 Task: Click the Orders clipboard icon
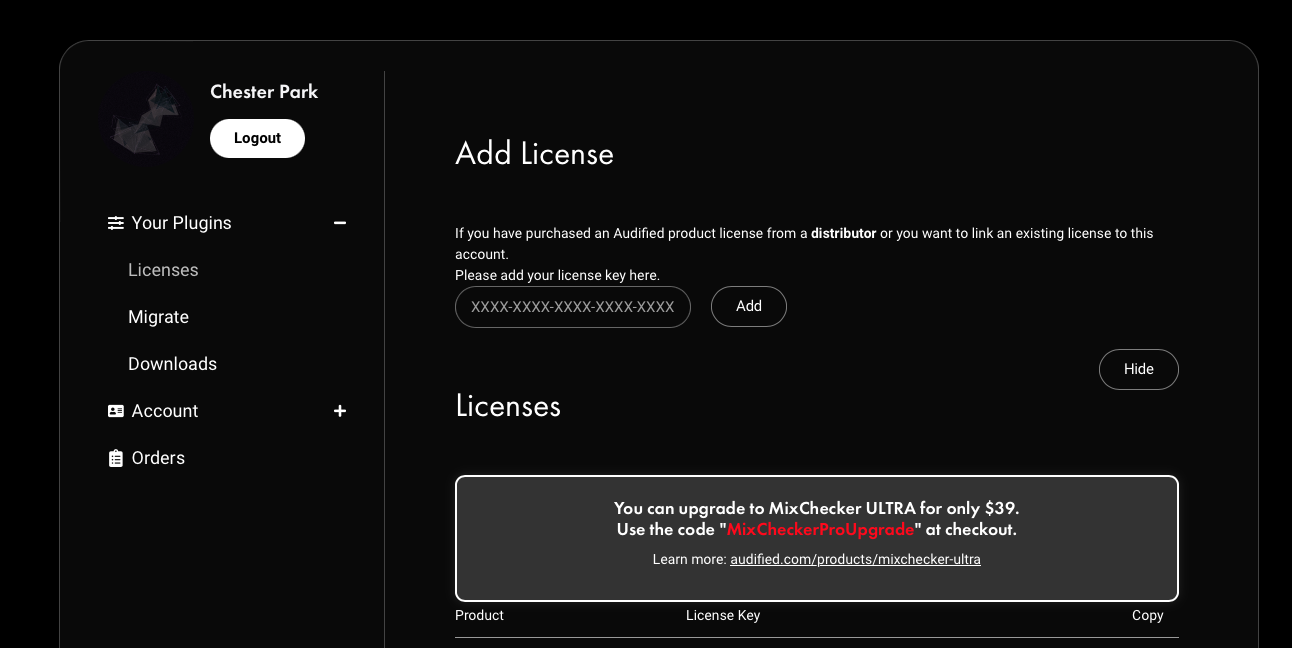[116, 458]
